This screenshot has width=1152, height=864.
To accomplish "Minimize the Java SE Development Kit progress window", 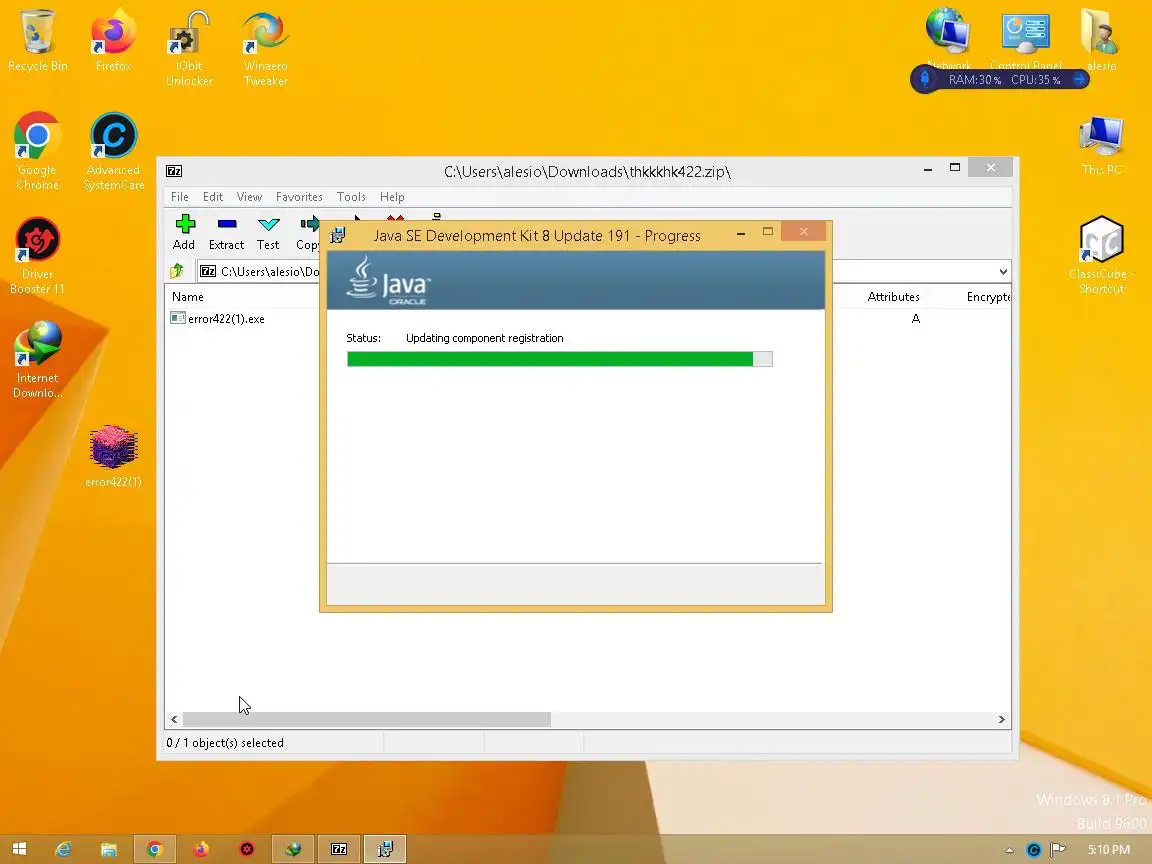I will pyautogui.click(x=741, y=233).
